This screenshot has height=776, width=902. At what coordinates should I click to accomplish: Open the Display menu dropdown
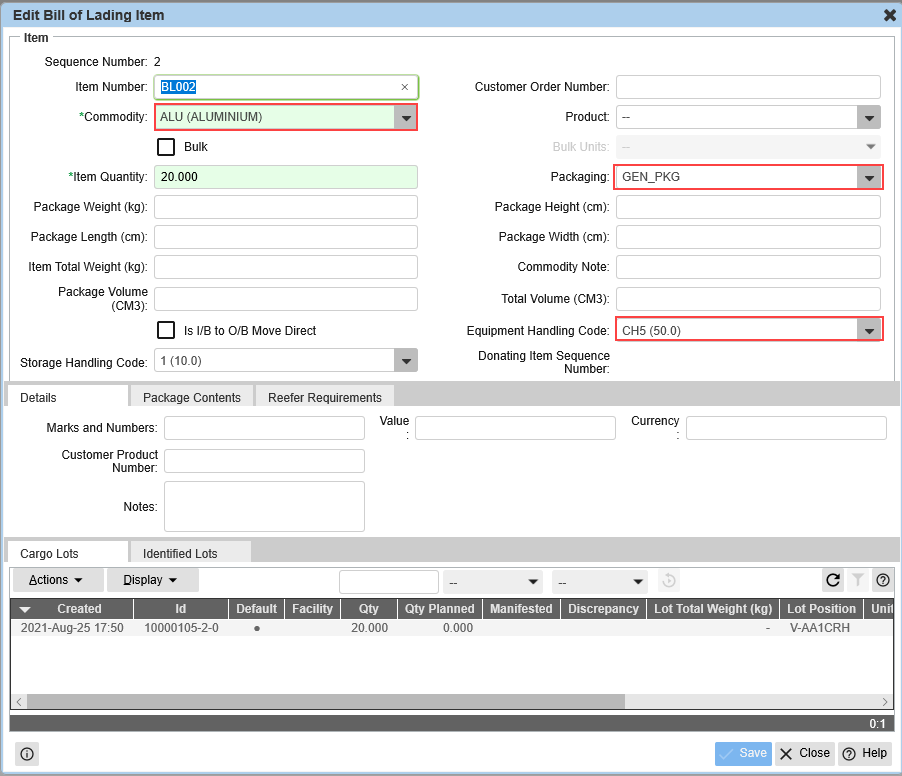152,580
